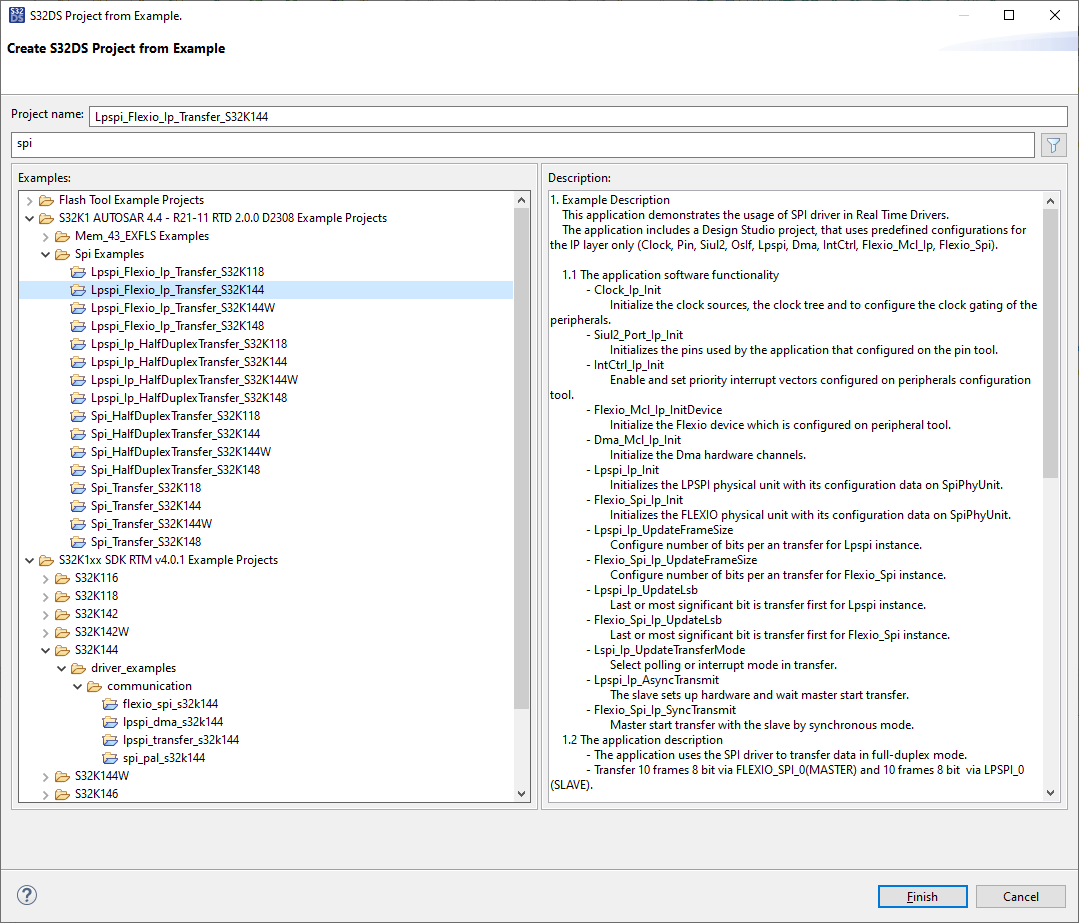This screenshot has height=923, width=1079.
Task: Collapse the driver_examples node
Action: click(62, 667)
